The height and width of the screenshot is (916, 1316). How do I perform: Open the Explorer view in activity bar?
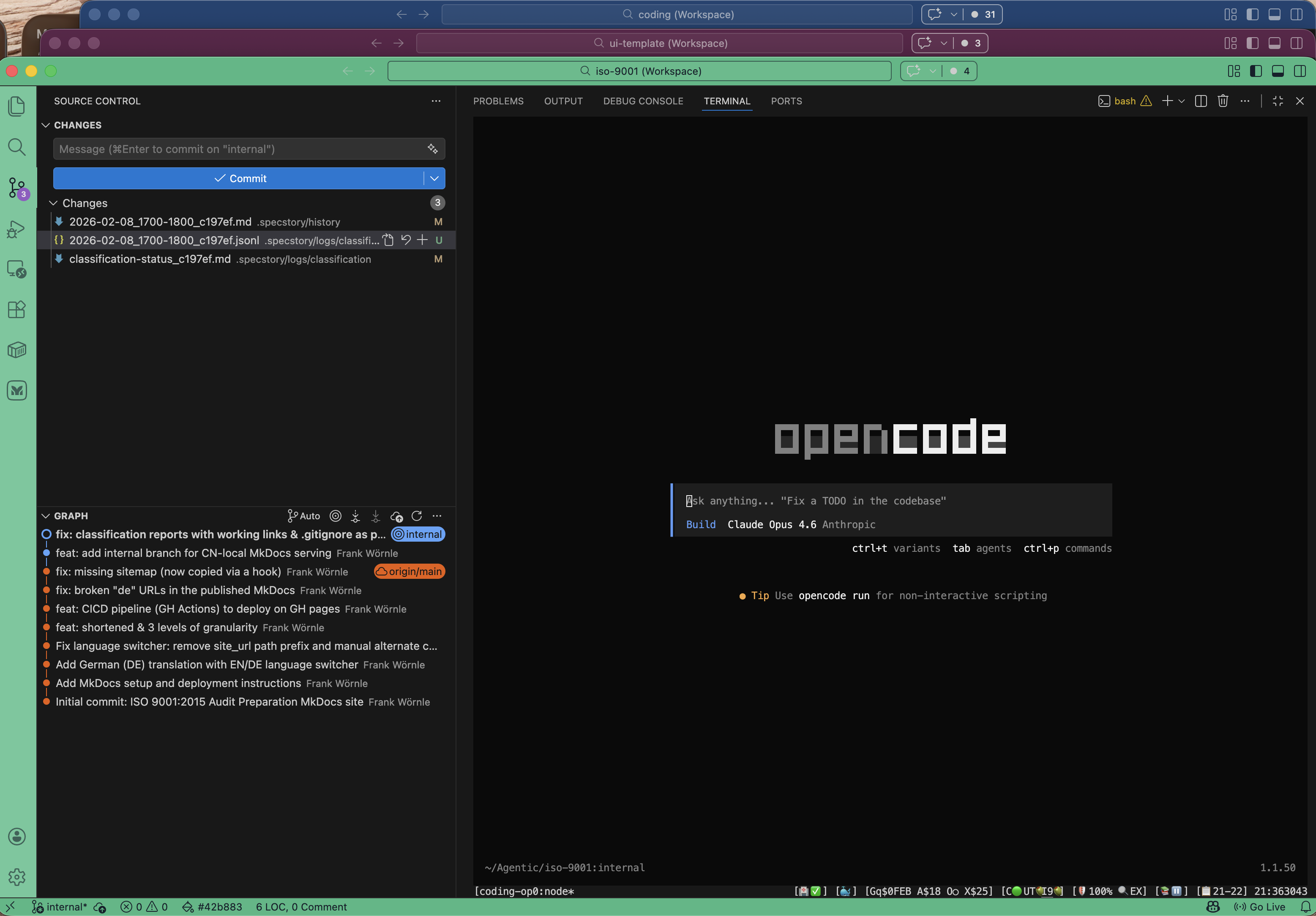point(16,106)
